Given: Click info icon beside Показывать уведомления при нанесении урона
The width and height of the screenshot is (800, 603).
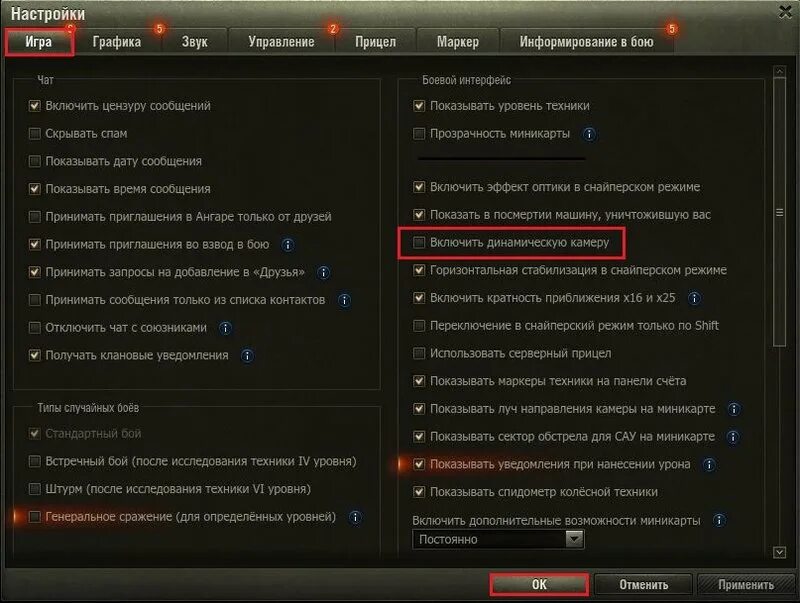Looking at the screenshot, I should [x=709, y=465].
